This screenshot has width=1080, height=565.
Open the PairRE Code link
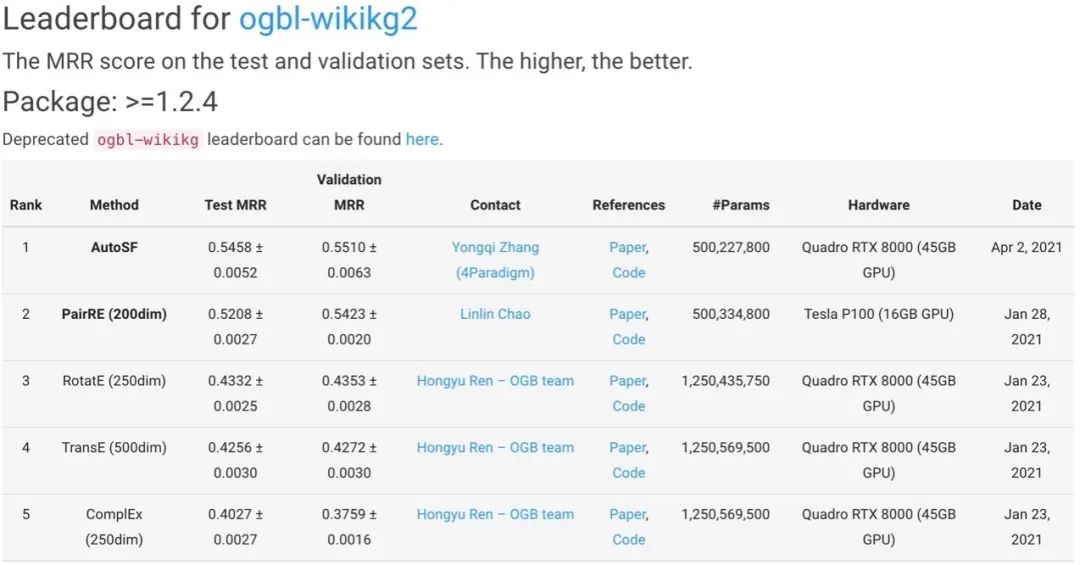pyautogui.click(x=629, y=340)
